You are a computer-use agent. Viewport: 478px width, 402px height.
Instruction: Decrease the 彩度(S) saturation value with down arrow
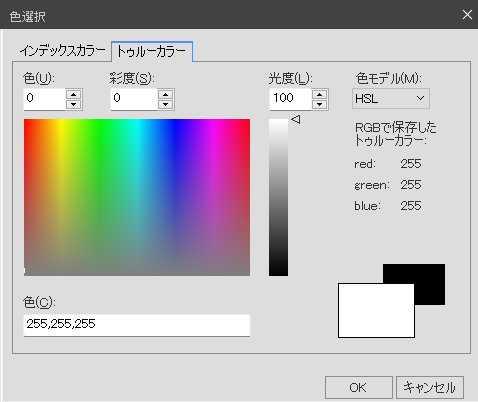click(x=165, y=104)
